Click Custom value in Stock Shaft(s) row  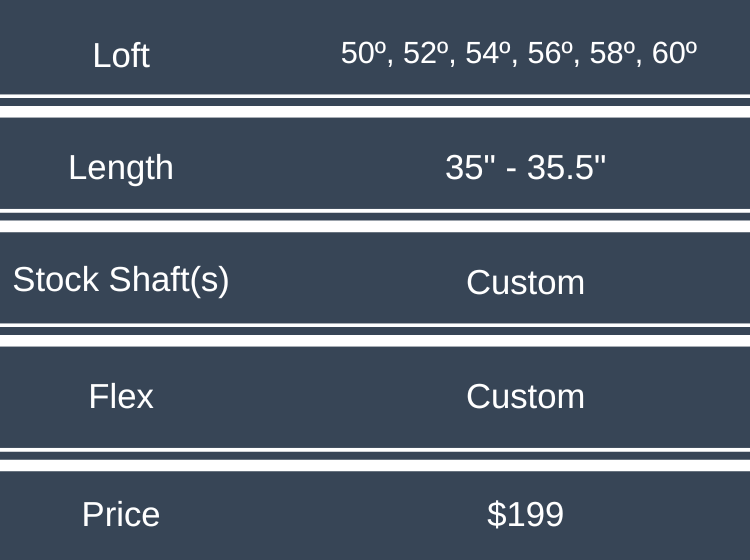525,282
